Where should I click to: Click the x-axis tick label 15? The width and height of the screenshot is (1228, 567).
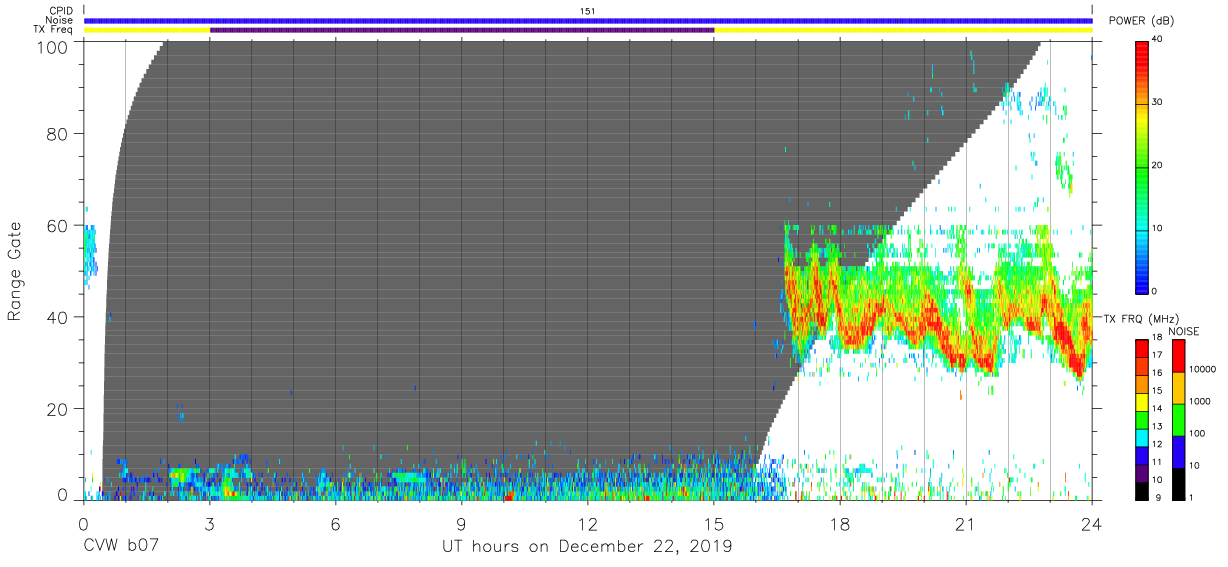tap(714, 523)
